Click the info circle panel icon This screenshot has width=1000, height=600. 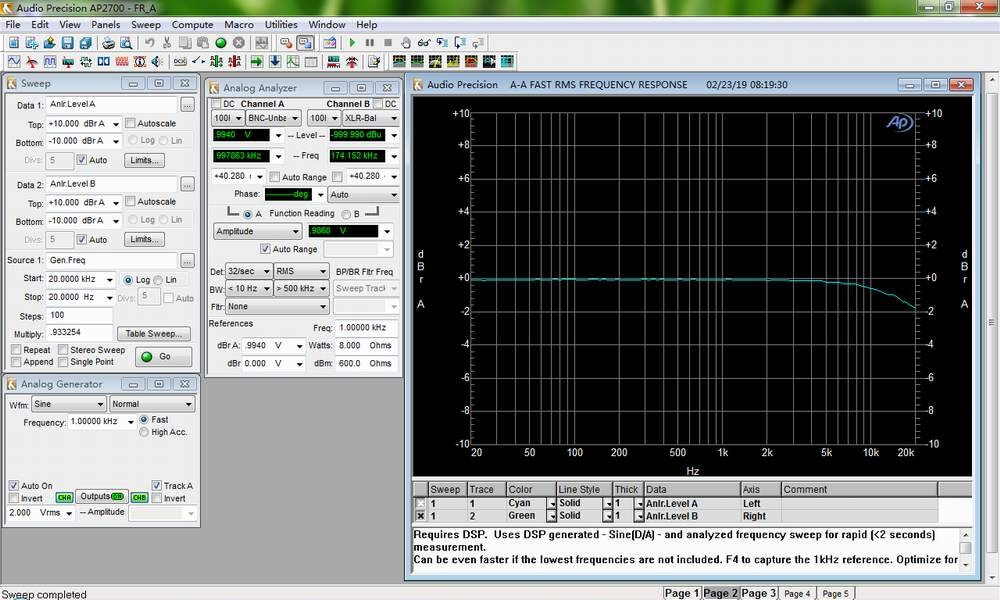tap(140, 62)
